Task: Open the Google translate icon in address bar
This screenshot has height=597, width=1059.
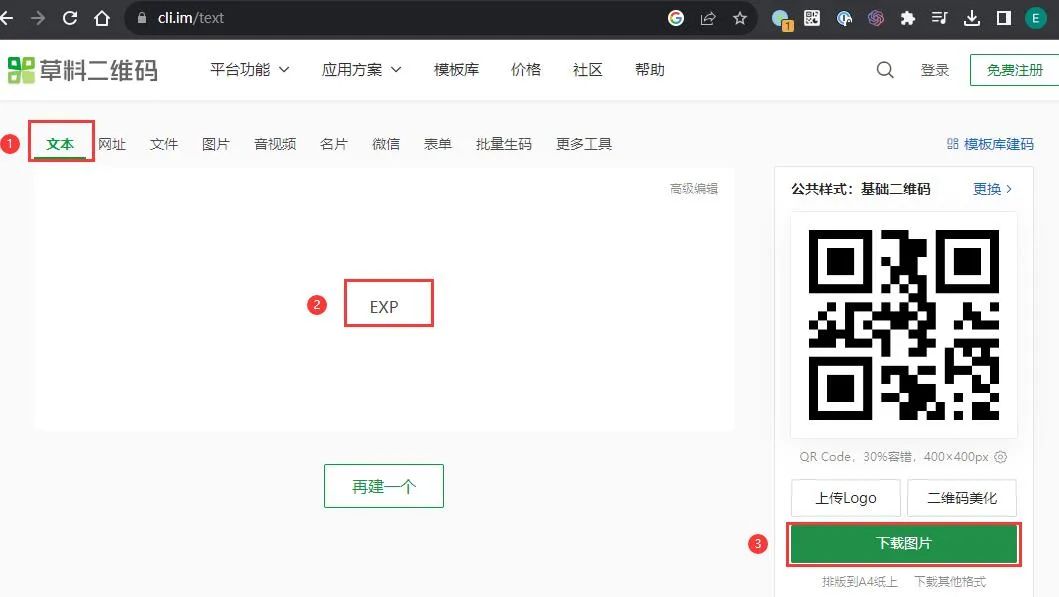Action: (675, 18)
